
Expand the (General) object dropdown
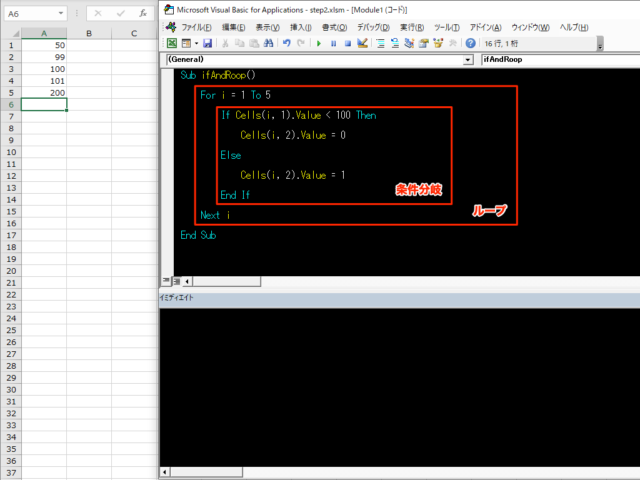click(469, 60)
